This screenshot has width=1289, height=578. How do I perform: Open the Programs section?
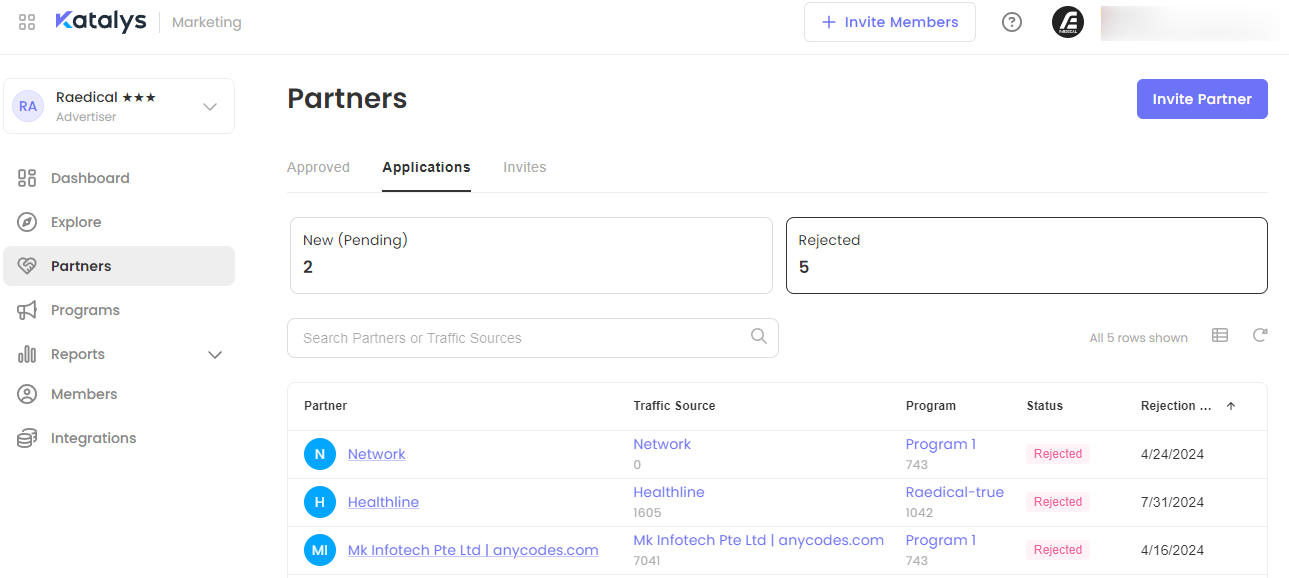pos(85,310)
